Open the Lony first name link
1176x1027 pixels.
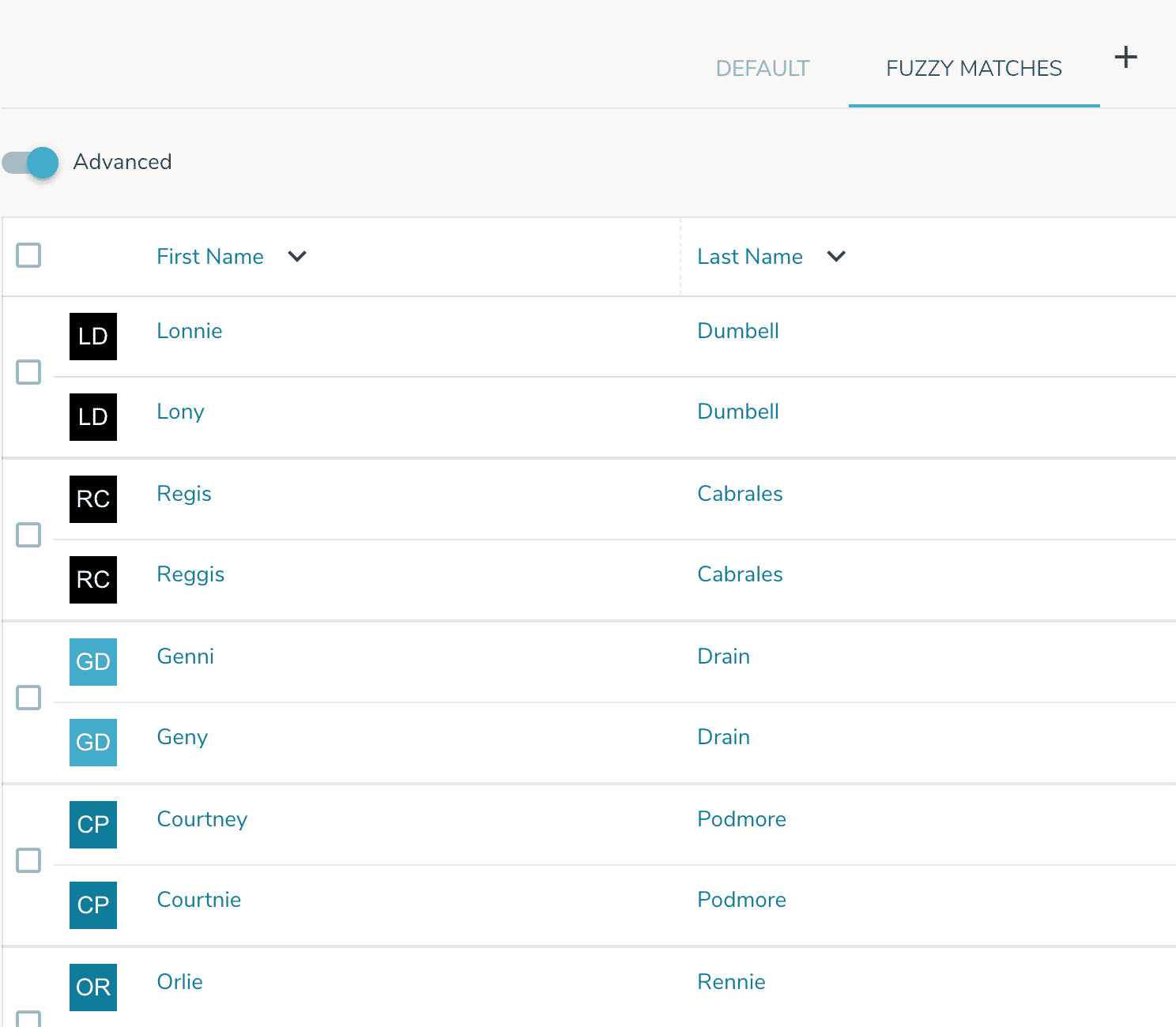[x=181, y=412]
